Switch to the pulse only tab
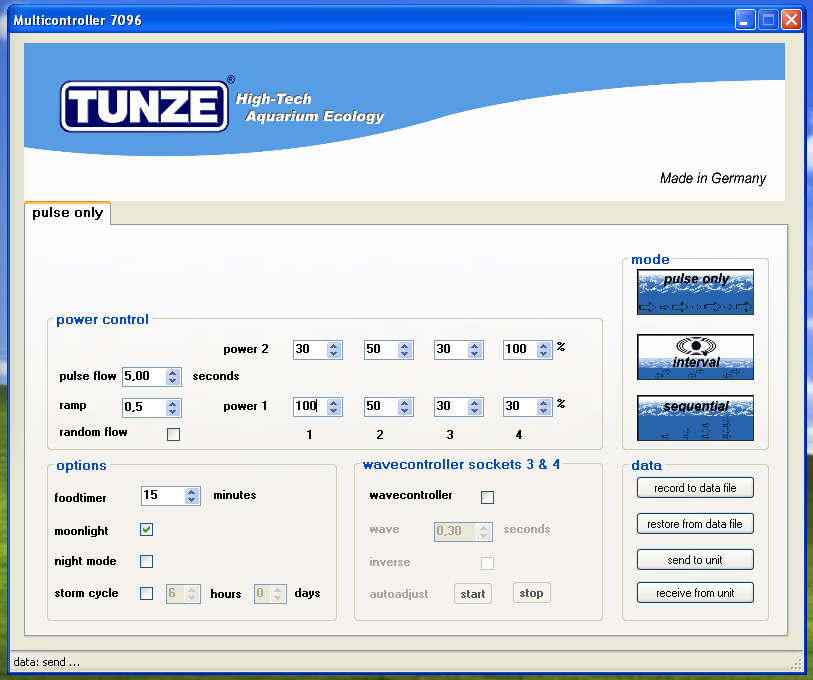 (67, 213)
